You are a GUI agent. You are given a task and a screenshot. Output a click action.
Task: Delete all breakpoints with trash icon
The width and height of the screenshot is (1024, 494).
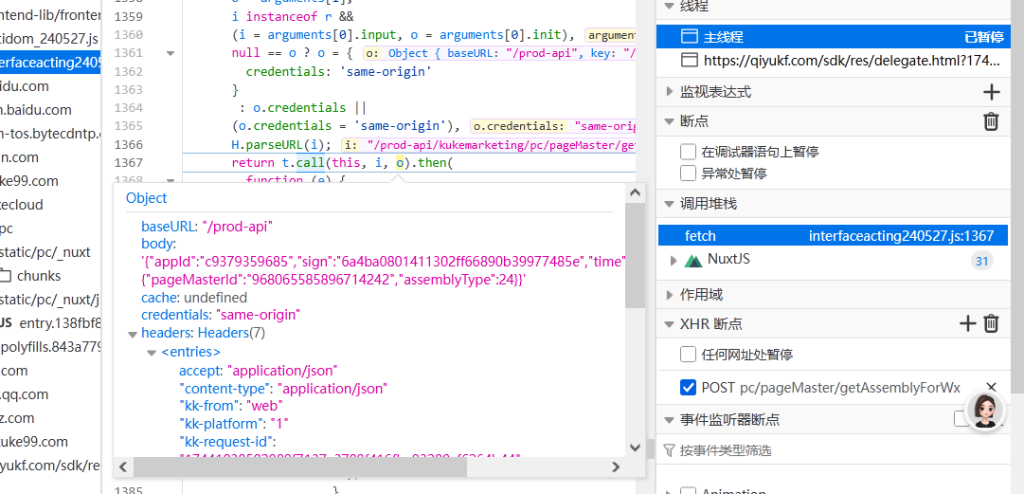click(991, 121)
